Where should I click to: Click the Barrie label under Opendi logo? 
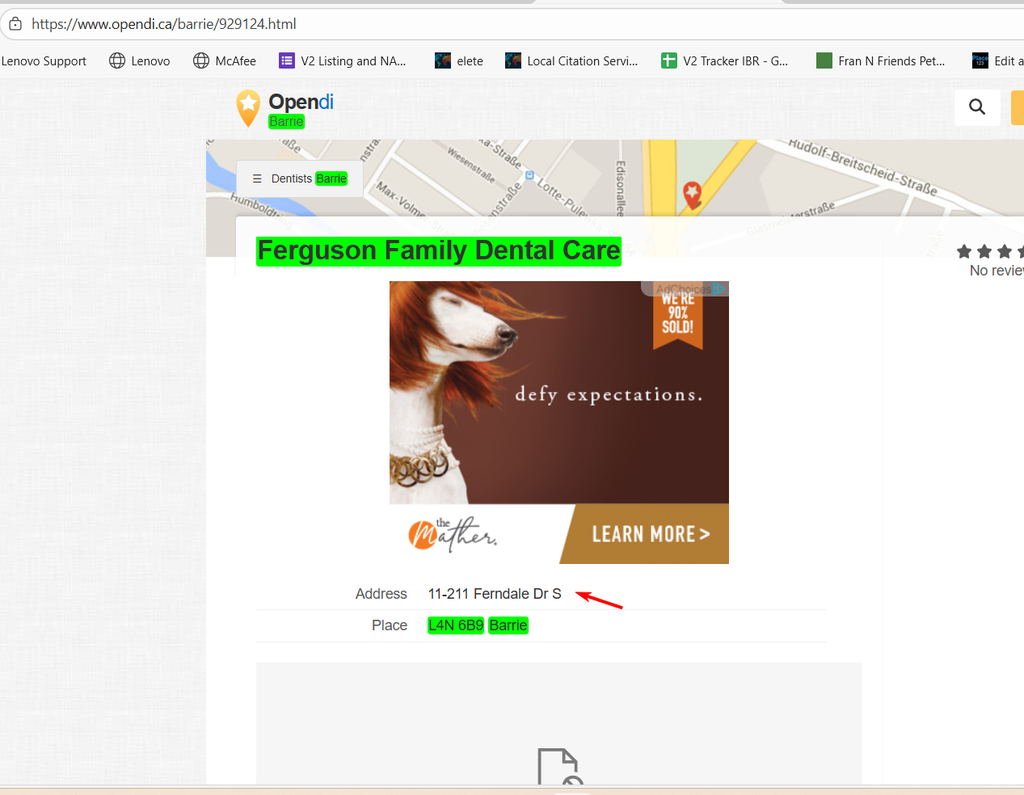point(286,122)
